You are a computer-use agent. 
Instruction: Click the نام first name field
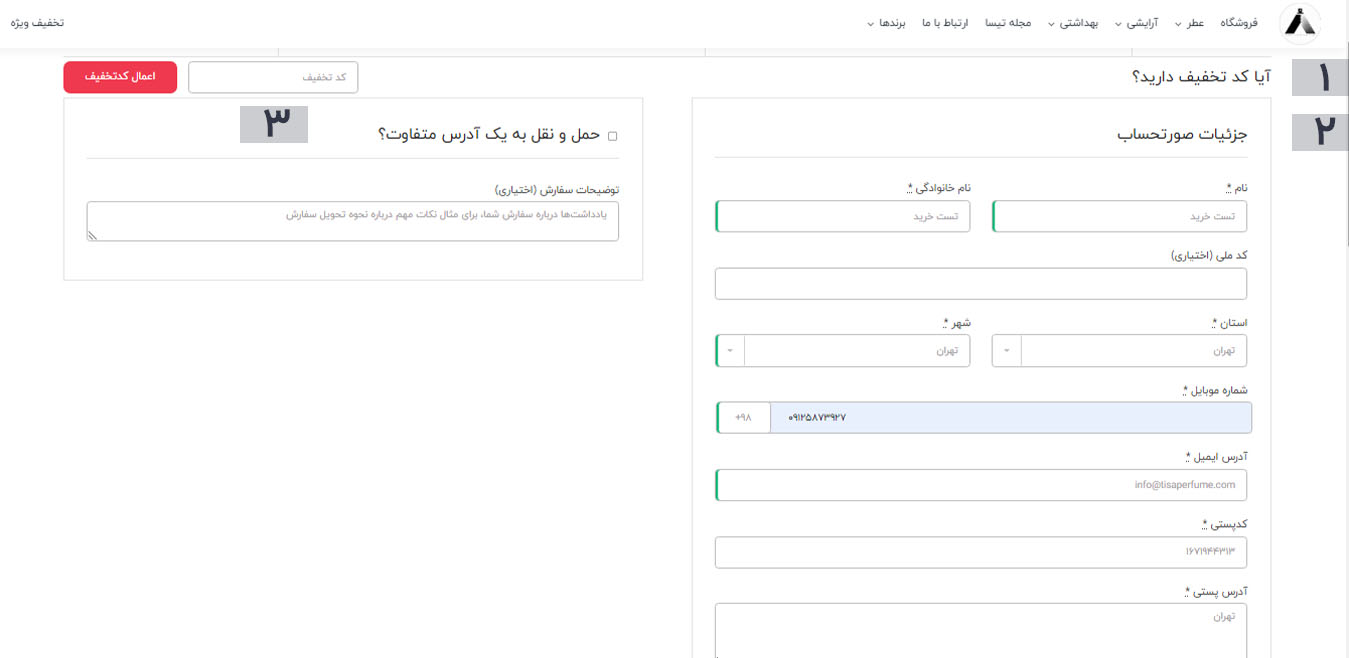[x=1119, y=216]
